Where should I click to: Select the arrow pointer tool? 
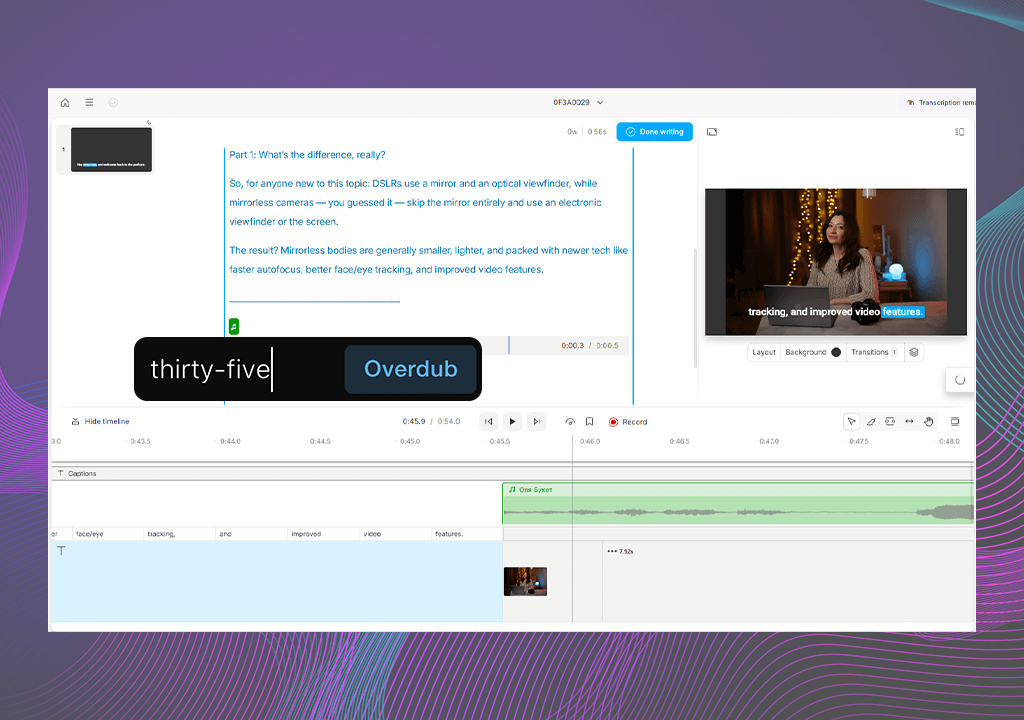(x=851, y=422)
